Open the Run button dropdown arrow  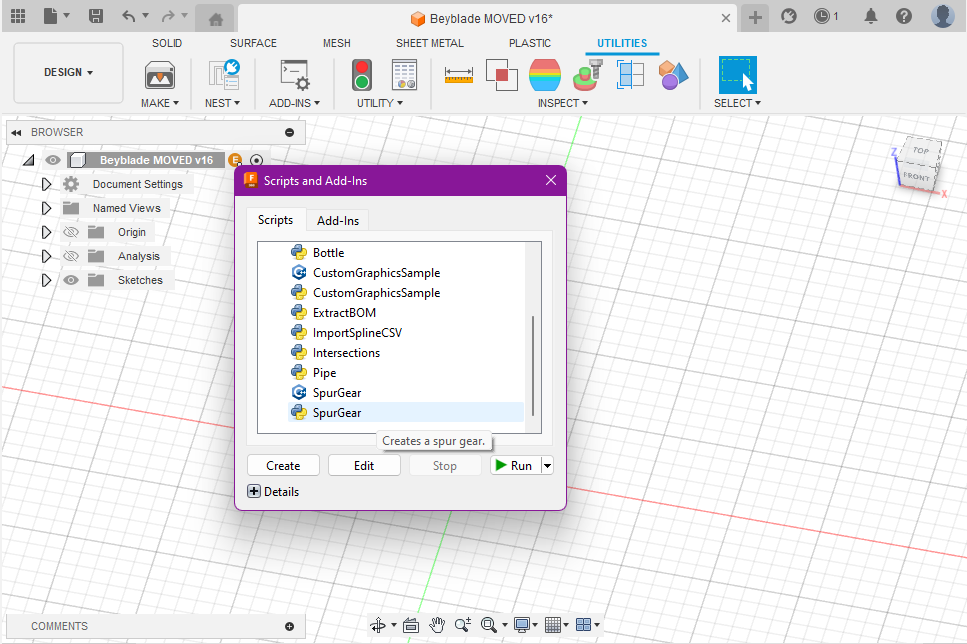click(546, 464)
